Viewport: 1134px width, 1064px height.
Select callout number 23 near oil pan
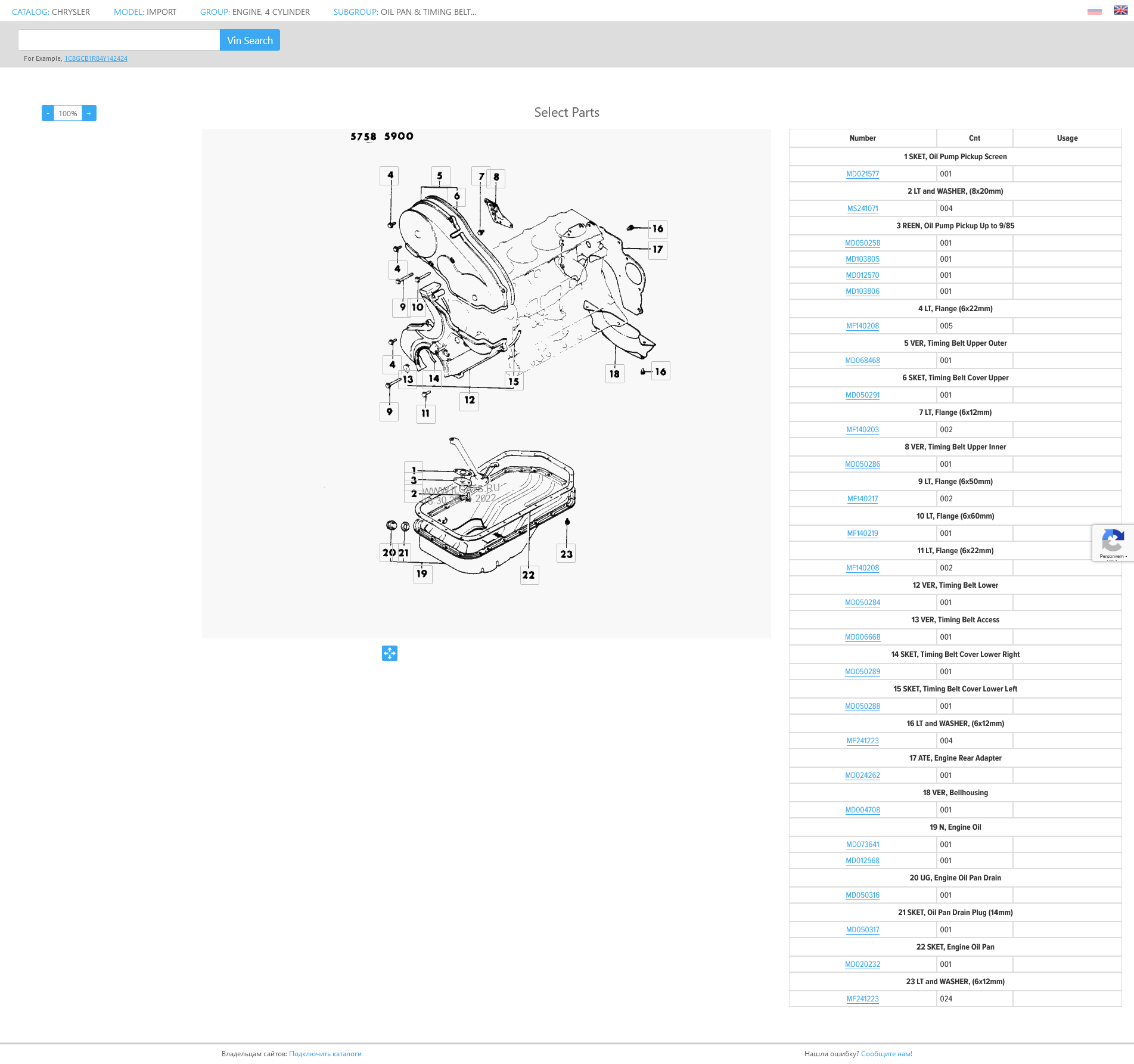point(566,554)
